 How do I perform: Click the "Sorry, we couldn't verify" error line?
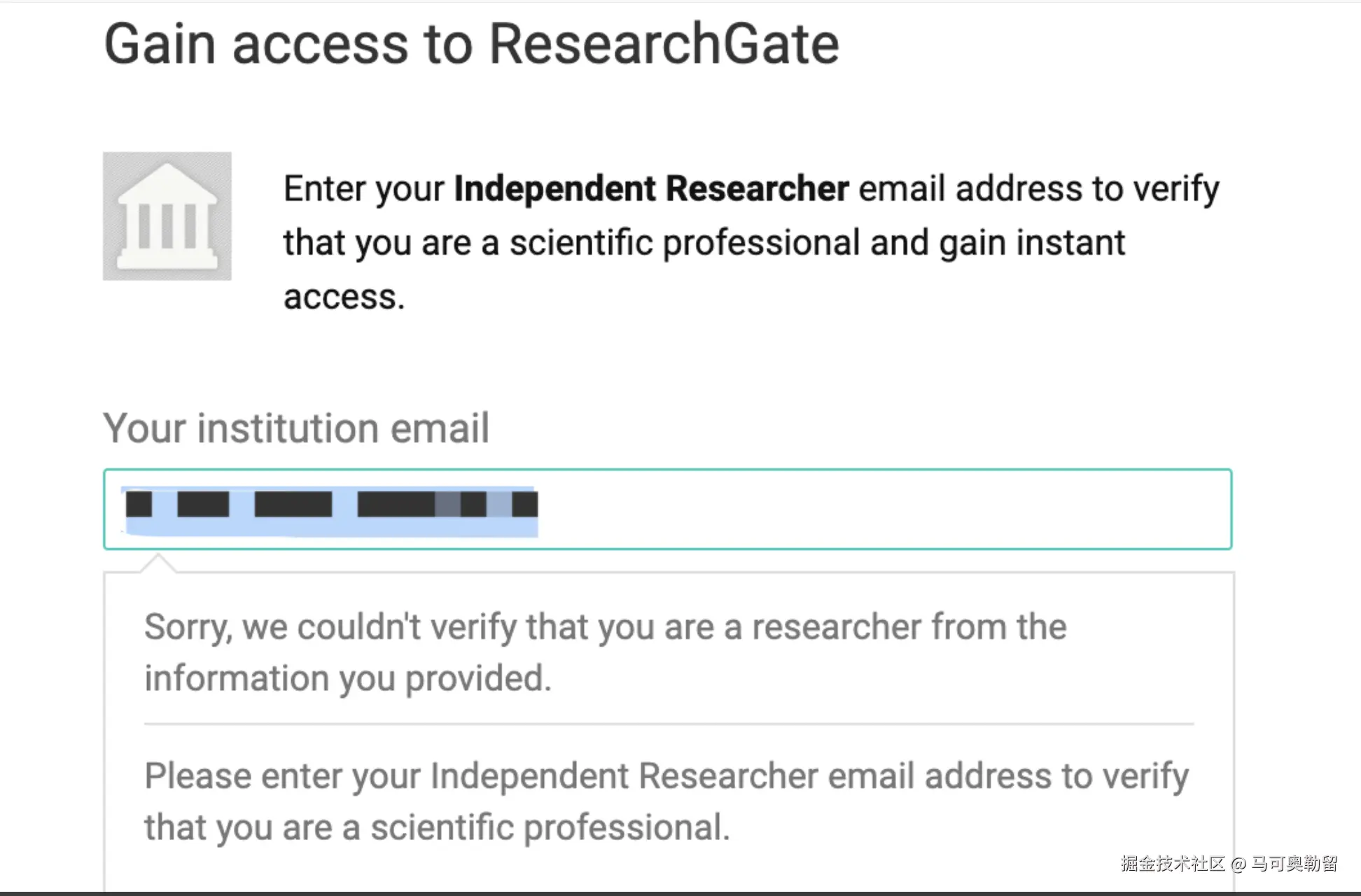tap(605, 626)
